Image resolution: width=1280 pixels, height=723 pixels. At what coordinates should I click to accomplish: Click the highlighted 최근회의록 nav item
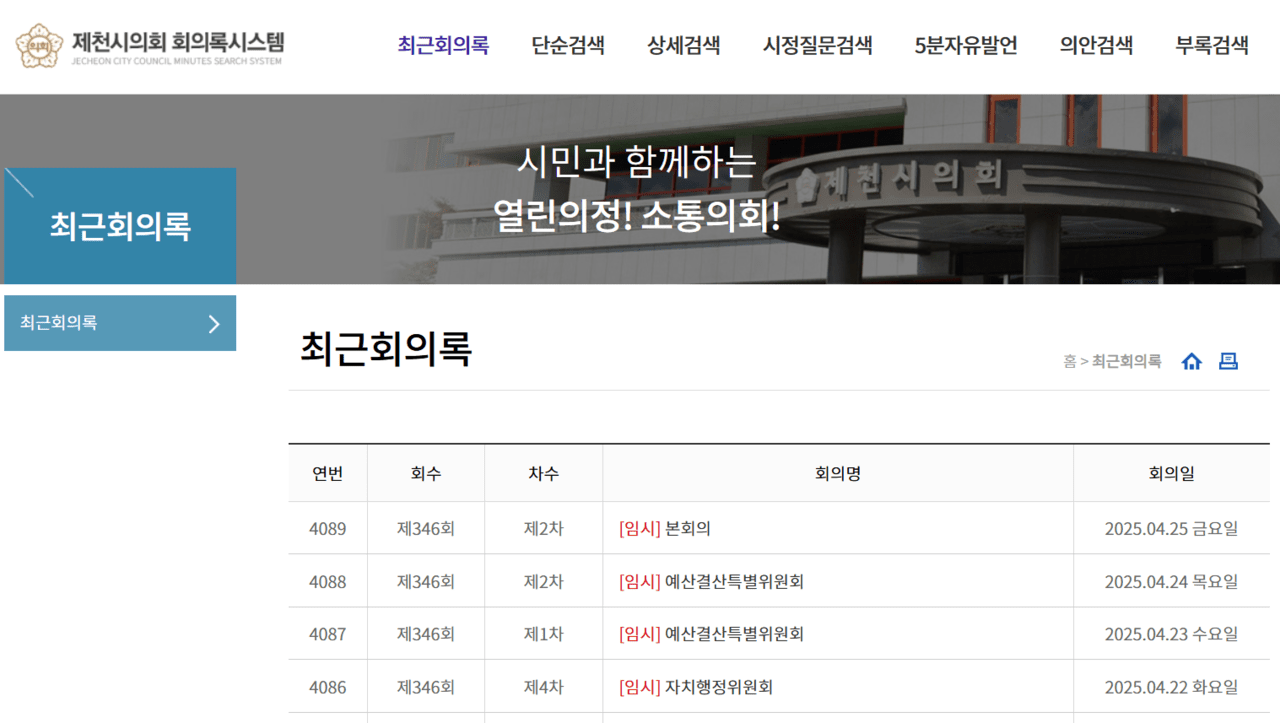[443, 46]
